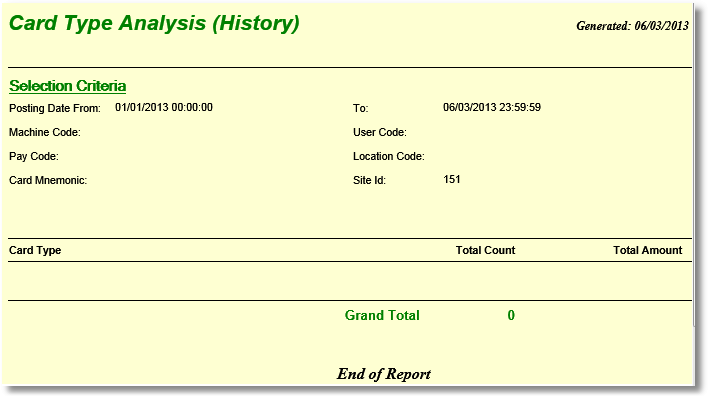Image resolution: width=708 pixels, height=399 pixels.
Task: Click the Pay Code label
Action: (x=34, y=156)
